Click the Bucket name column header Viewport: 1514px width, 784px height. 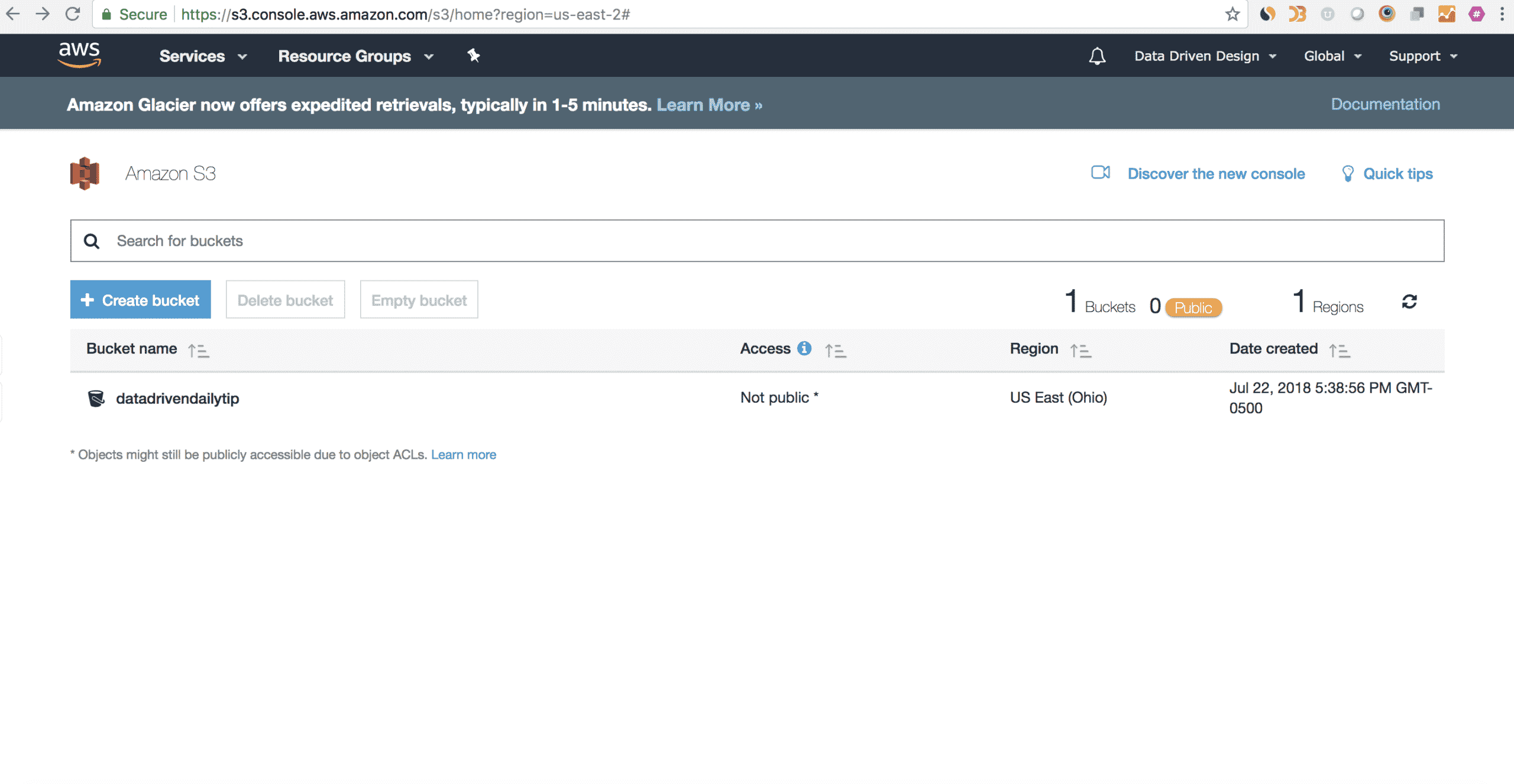tap(131, 349)
